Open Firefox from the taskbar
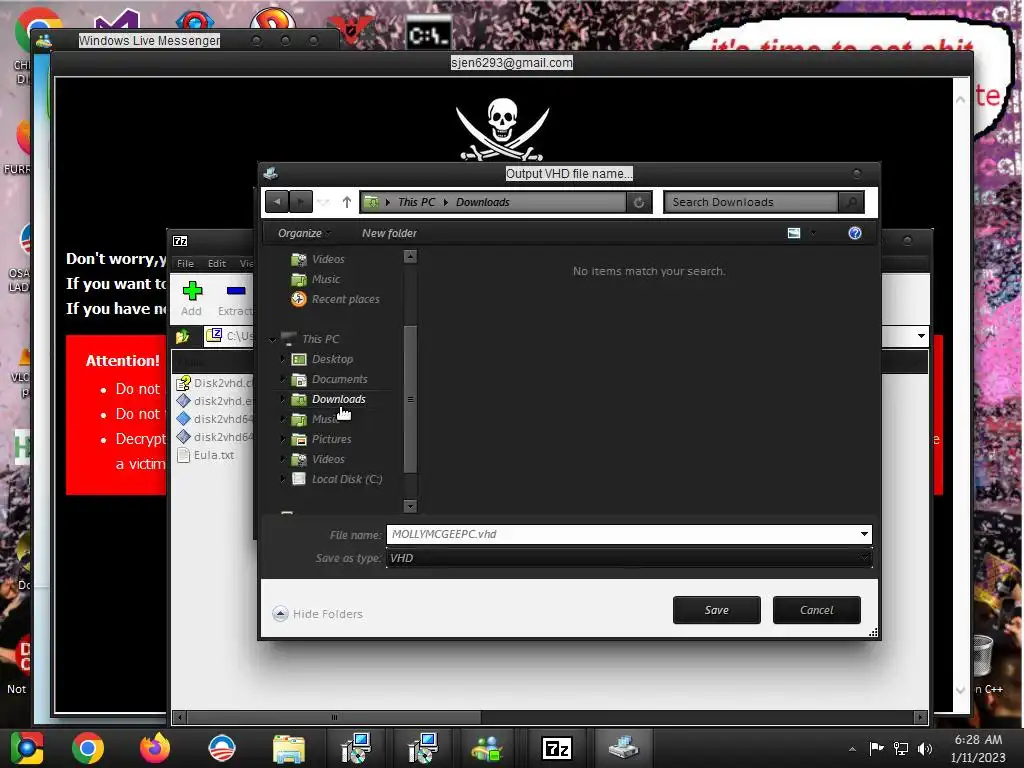 point(155,748)
